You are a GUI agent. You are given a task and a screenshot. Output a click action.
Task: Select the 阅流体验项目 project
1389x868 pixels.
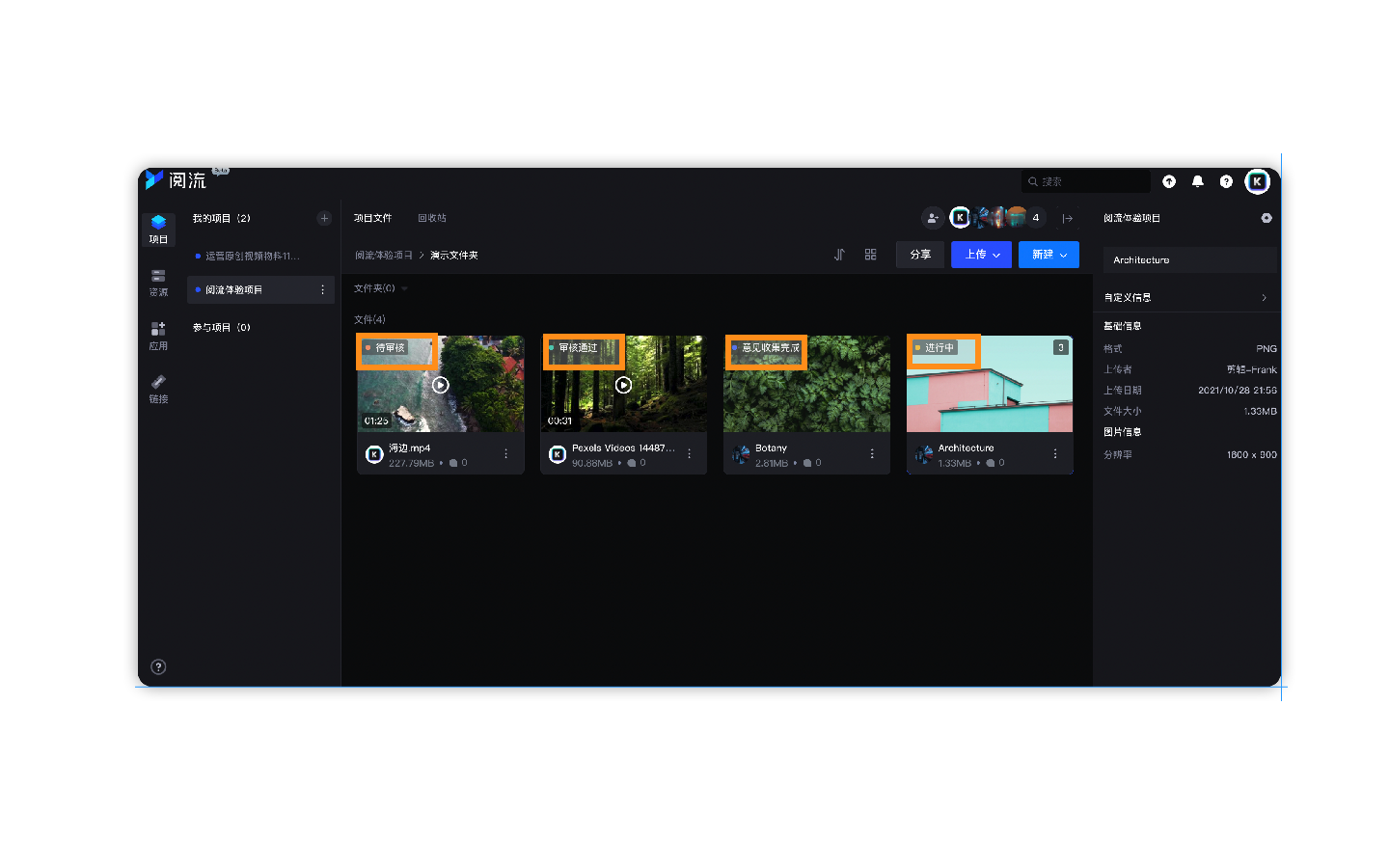pos(260,289)
